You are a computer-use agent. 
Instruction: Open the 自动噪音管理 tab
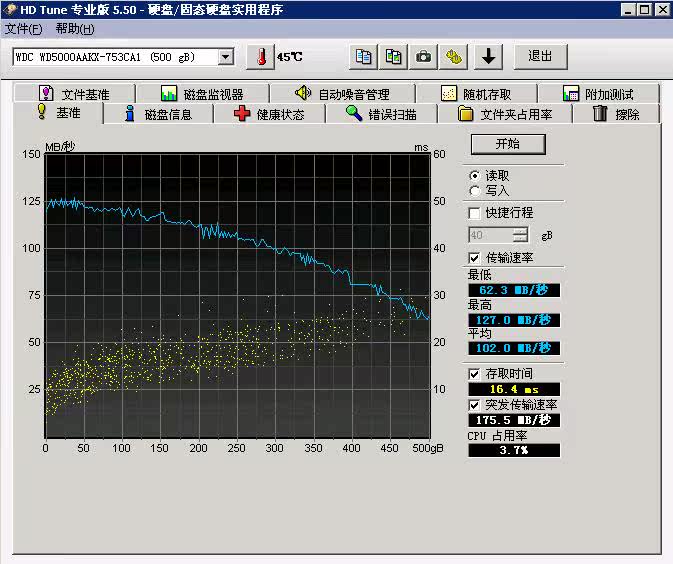(x=343, y=94)
